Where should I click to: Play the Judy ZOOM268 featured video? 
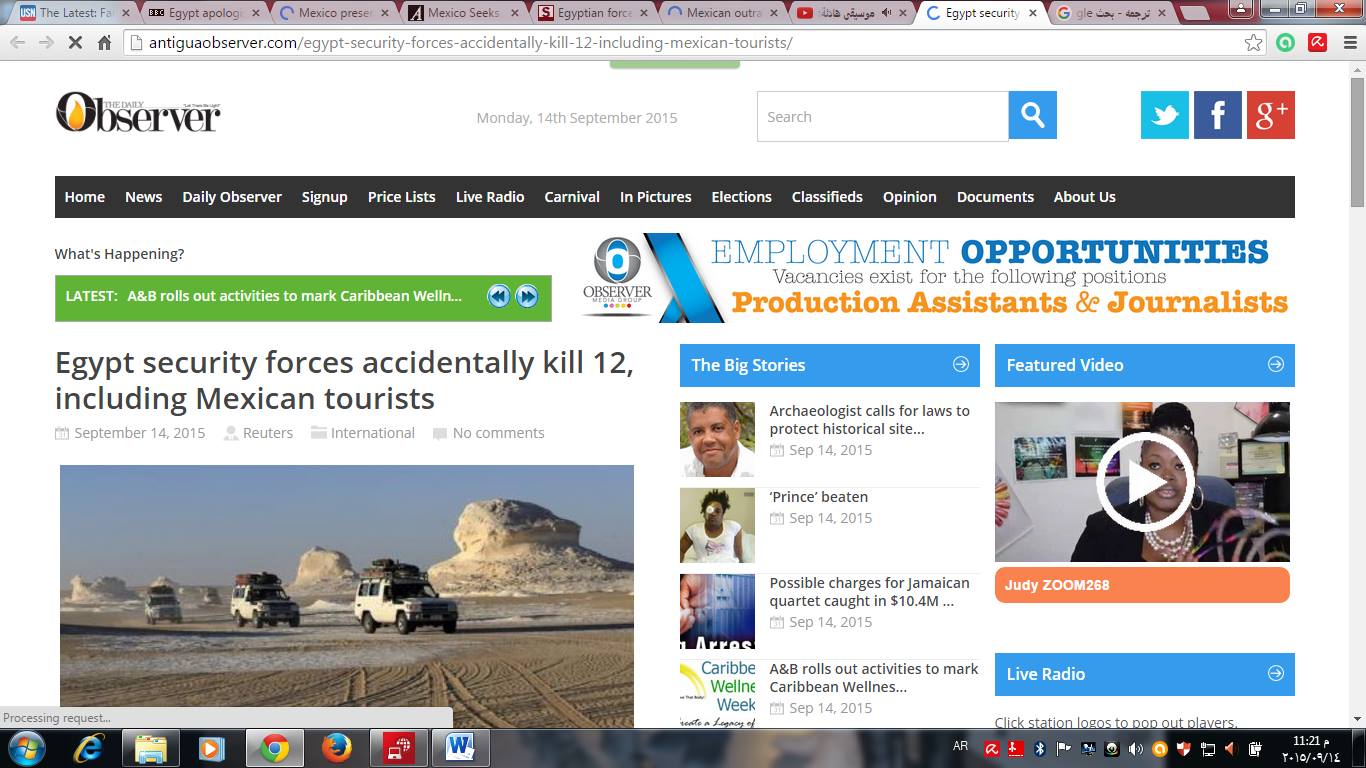[1142, 482]
